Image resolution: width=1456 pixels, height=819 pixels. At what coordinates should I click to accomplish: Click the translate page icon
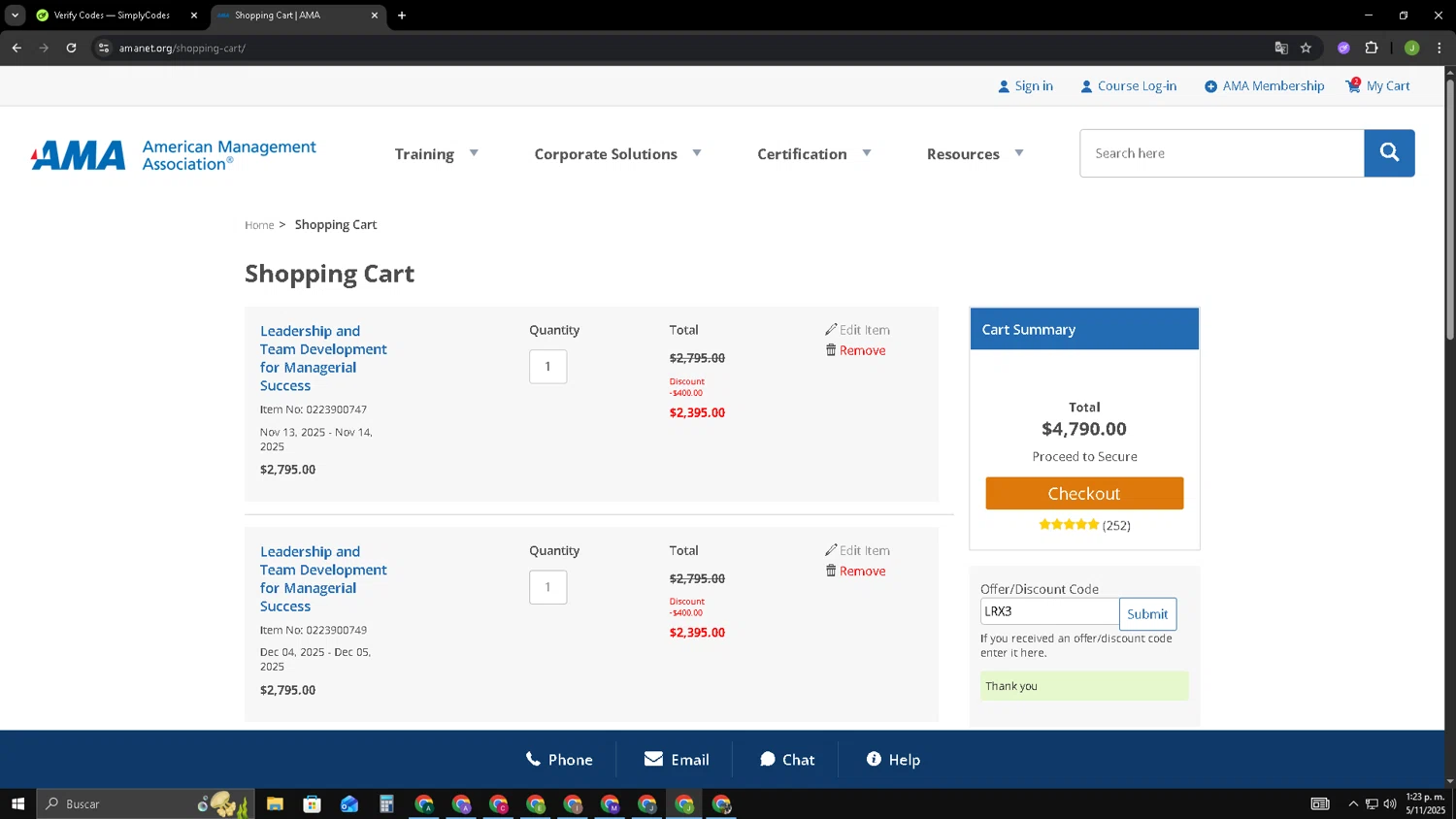(1281, 48)
